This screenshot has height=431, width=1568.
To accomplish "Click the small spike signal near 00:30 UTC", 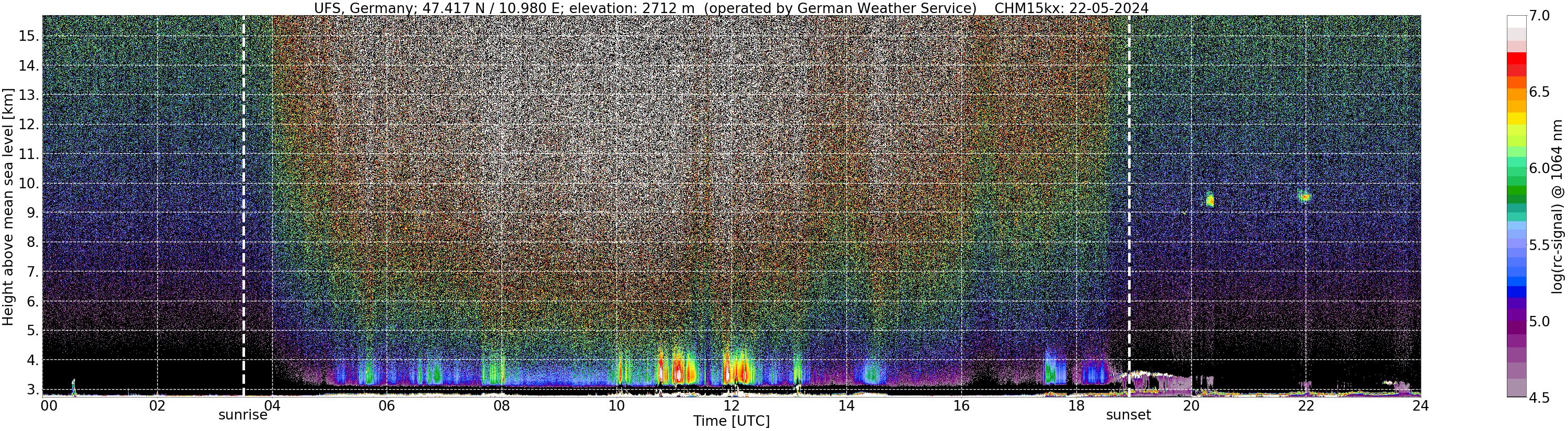I will pyautogui.click(x=74, y=387).
